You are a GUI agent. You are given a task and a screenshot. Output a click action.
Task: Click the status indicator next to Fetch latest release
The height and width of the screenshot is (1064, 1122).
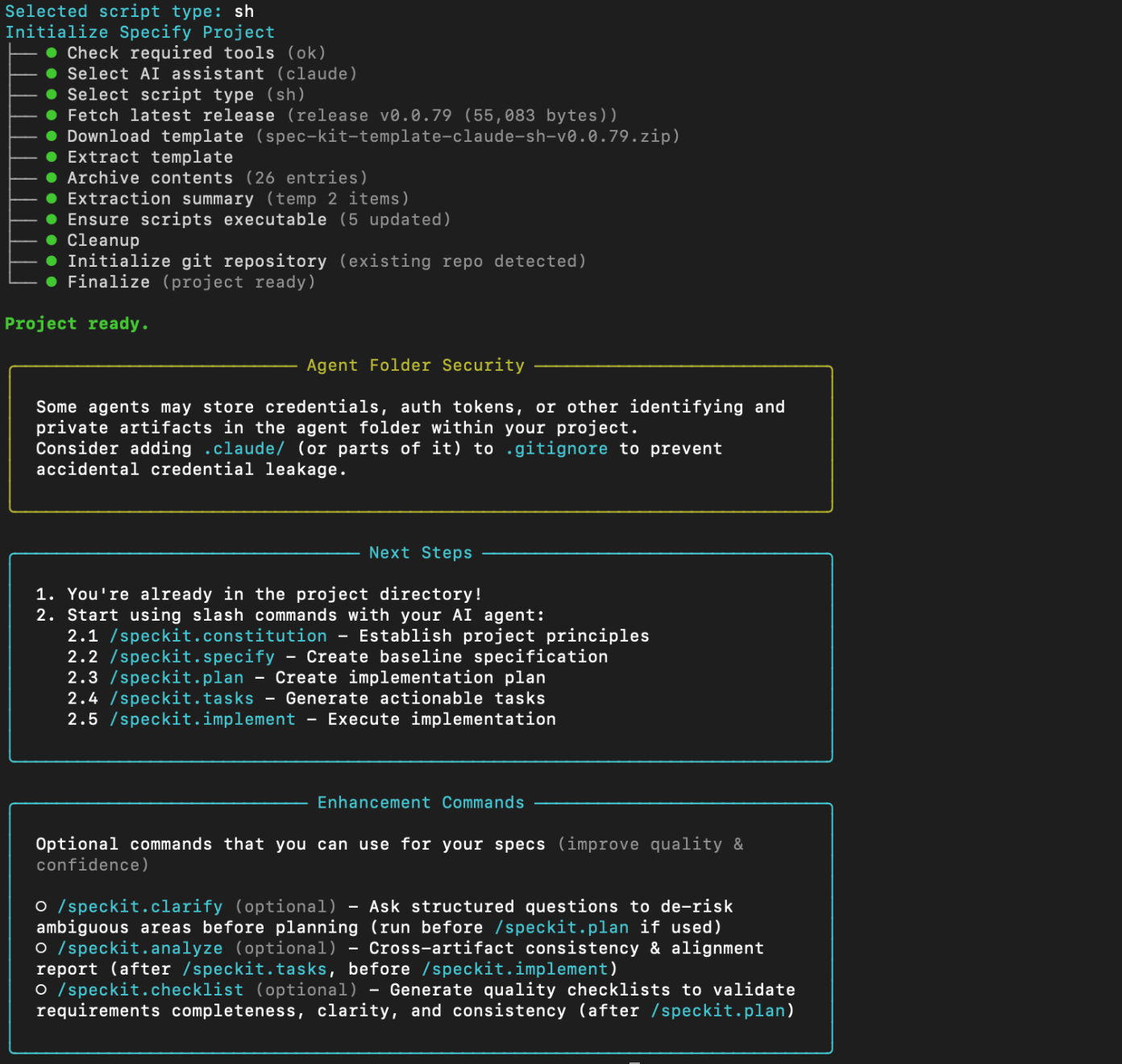click(x=52, y=115)
